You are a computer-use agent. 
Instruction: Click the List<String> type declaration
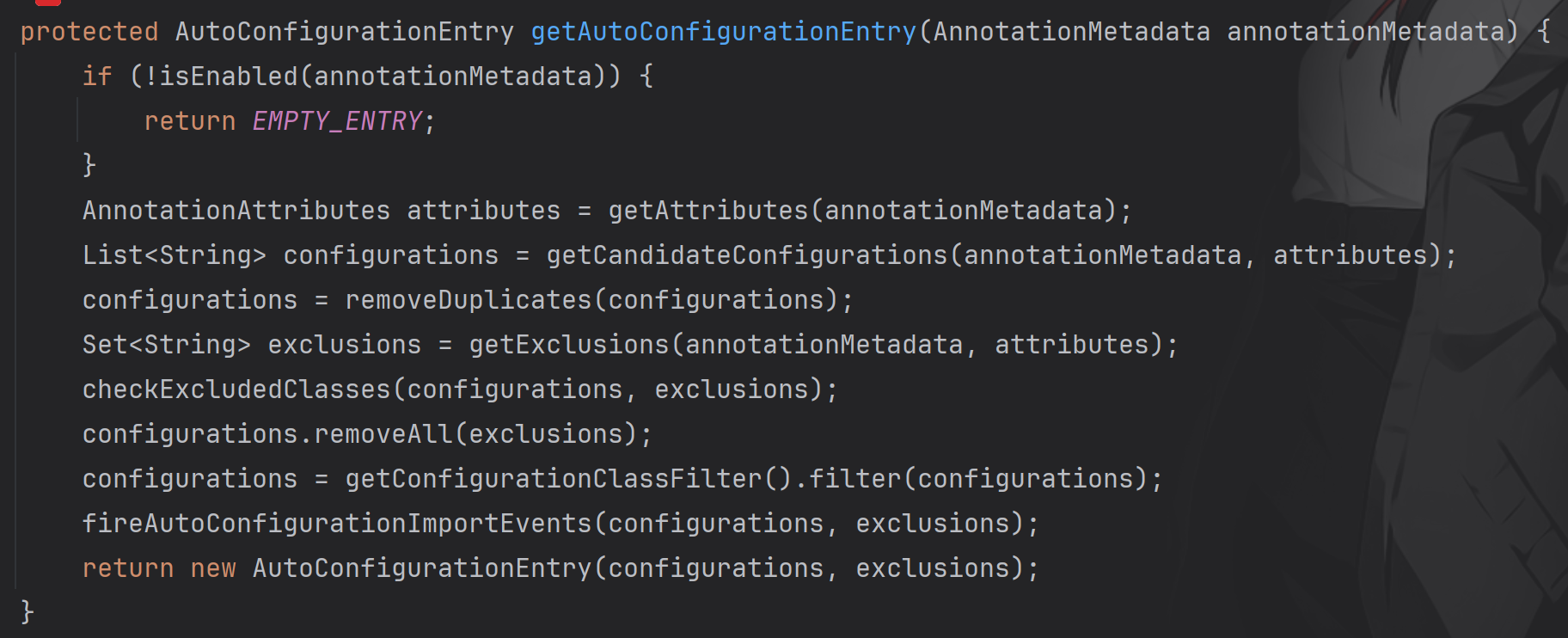pyautogui.click(x=175, y=255)
